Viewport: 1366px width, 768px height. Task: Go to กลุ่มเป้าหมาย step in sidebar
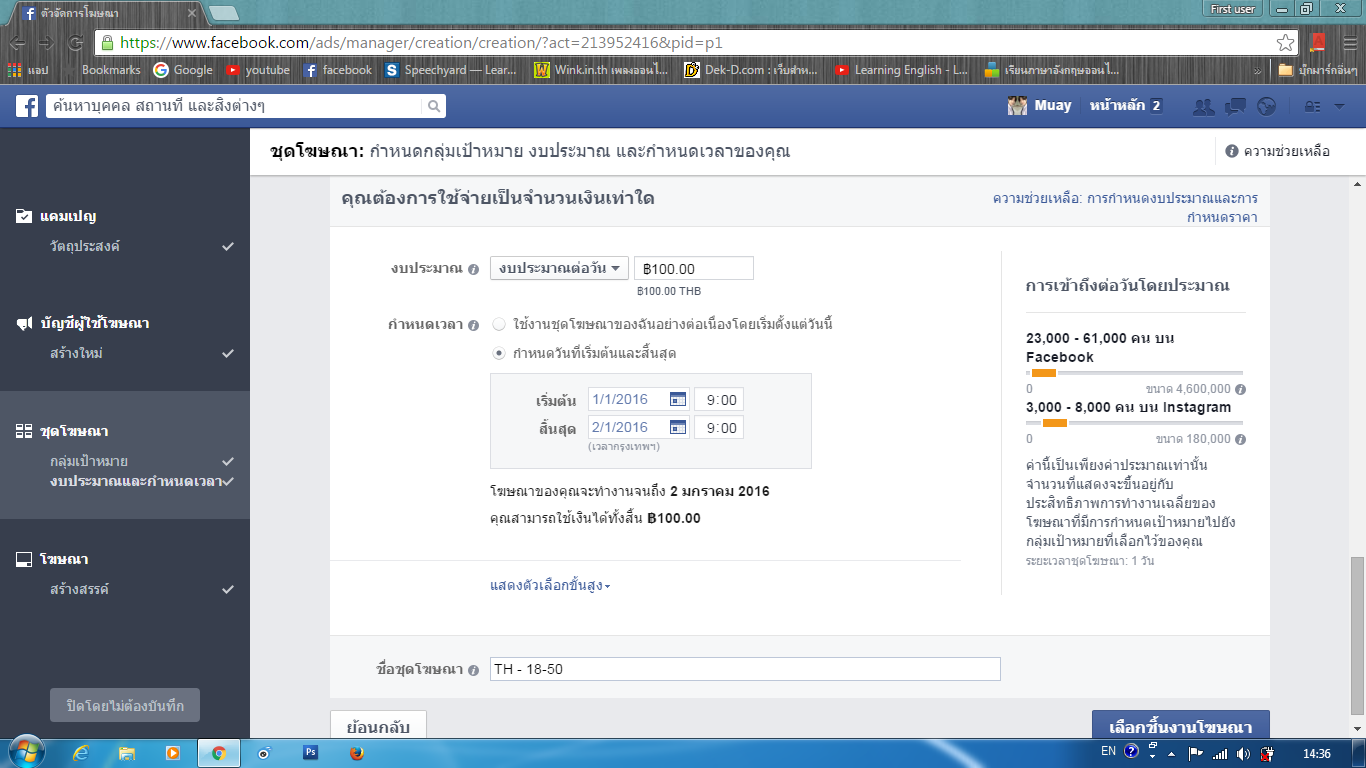click(89, 461)
